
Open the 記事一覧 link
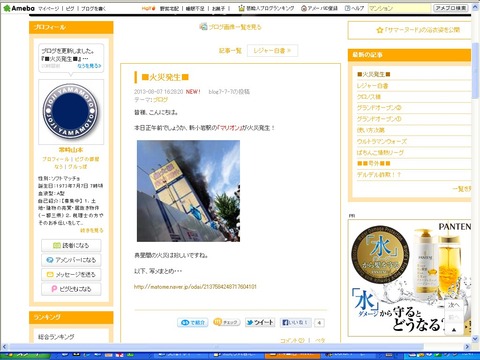[x=230, y=51]
